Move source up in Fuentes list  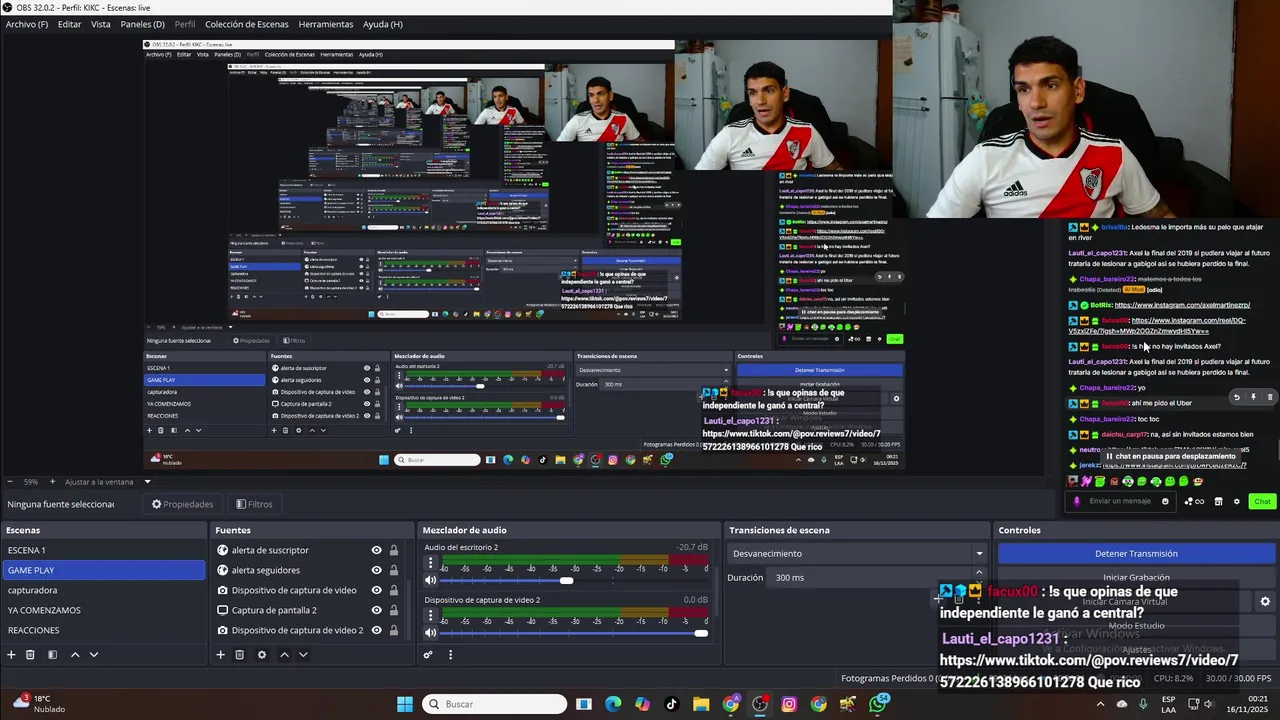284,655
